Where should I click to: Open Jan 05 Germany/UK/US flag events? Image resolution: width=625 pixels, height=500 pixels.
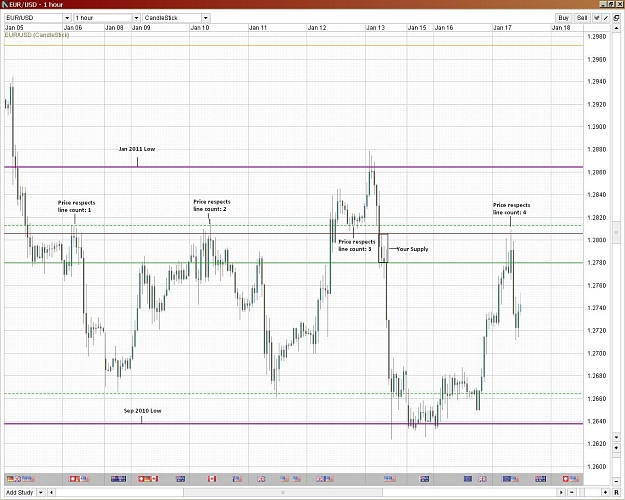[21, 478]
